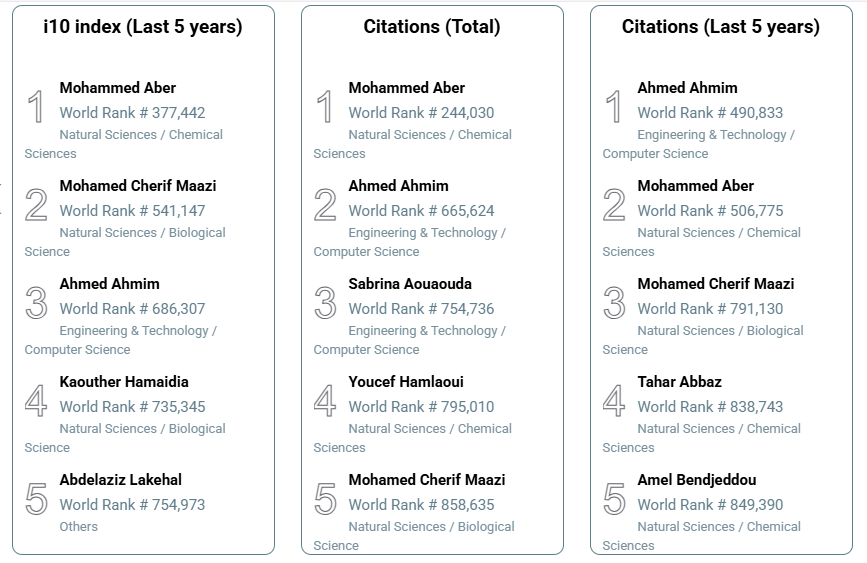View Abdelaziz Lakehal's profile

click(x=120, y=480)
